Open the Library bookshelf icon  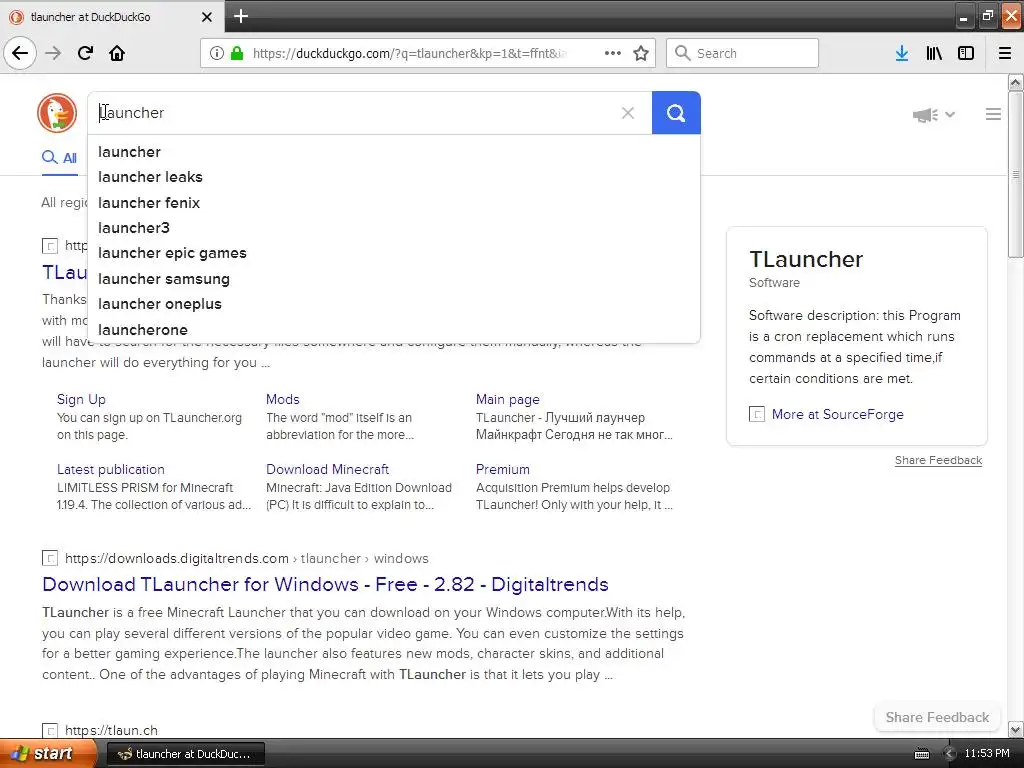point(934,53)
